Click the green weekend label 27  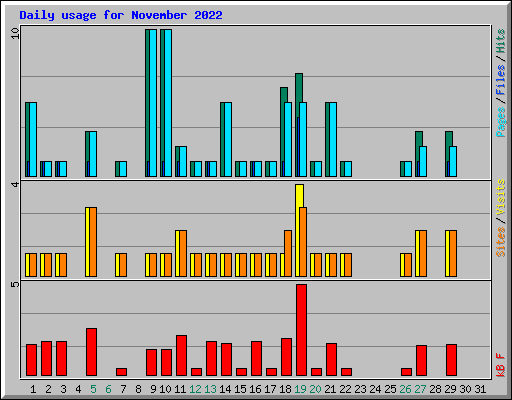click(420, 389)
